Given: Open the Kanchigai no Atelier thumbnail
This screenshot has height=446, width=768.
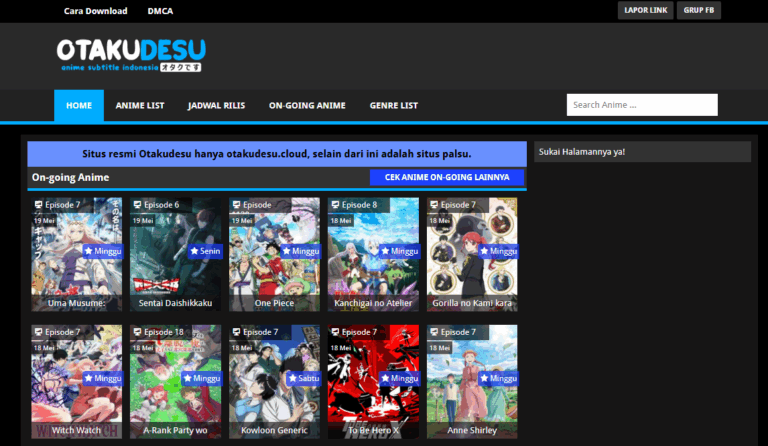Looking at the screenshot, I should (x=373, y=255).
